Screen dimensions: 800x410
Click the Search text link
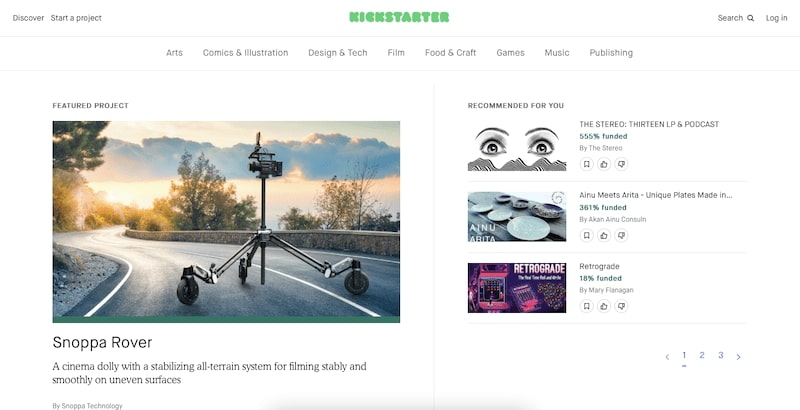pyautogui.click(x=730, y=18)
